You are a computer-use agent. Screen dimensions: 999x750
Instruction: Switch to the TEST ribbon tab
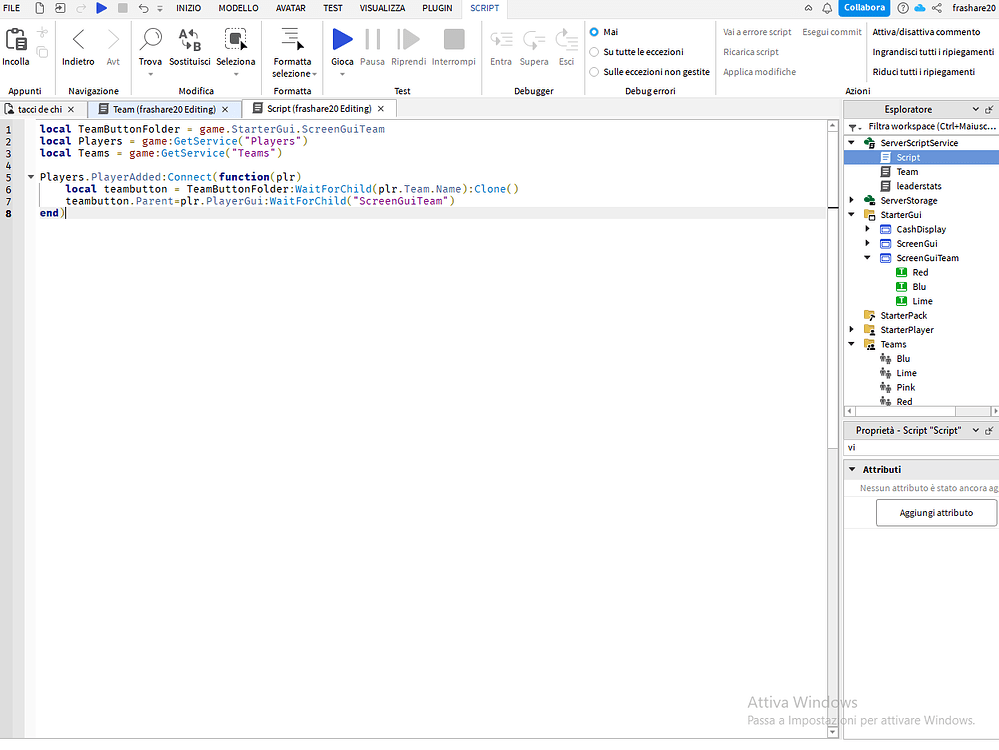click(x=333, y=8)
